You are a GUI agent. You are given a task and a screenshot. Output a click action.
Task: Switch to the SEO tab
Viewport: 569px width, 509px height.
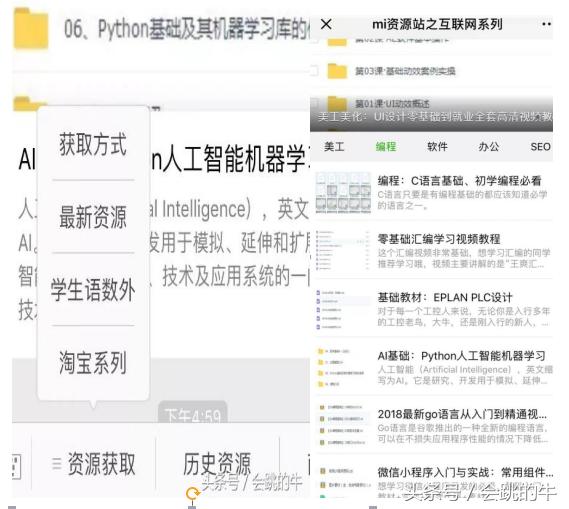click(x=540, y=147)
